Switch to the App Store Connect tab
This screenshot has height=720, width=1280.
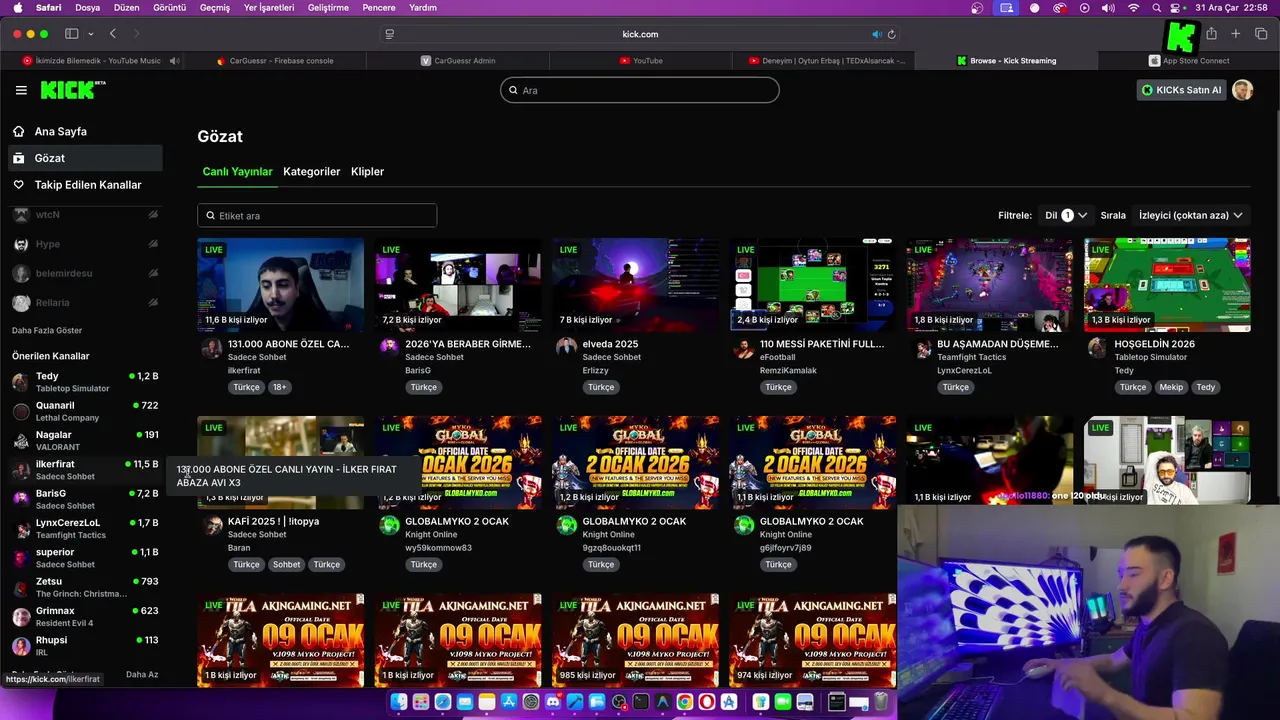(x=1189, y=61)
